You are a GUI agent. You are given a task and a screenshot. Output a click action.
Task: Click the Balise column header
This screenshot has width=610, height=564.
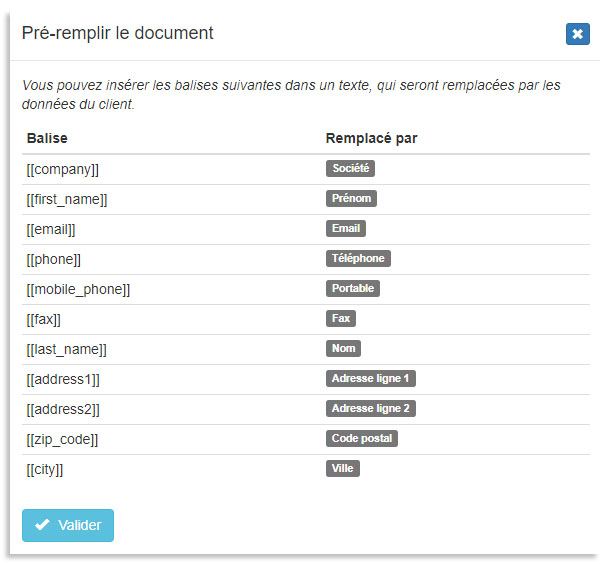tap(47, 138)
